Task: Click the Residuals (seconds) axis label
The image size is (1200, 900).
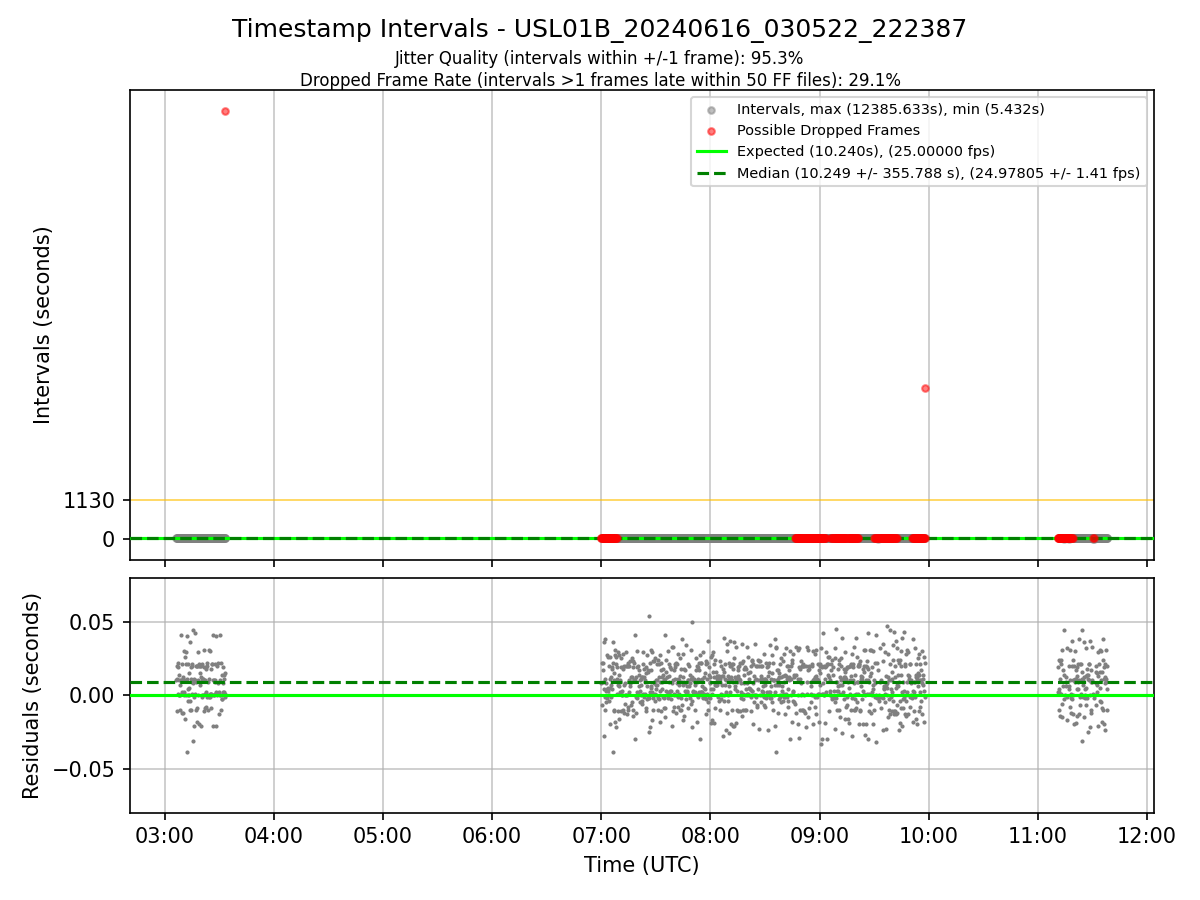Action: 32,696
